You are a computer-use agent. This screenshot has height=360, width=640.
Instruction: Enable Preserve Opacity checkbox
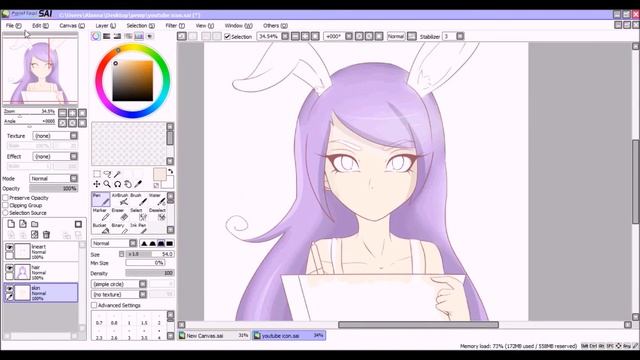(6, 198)
